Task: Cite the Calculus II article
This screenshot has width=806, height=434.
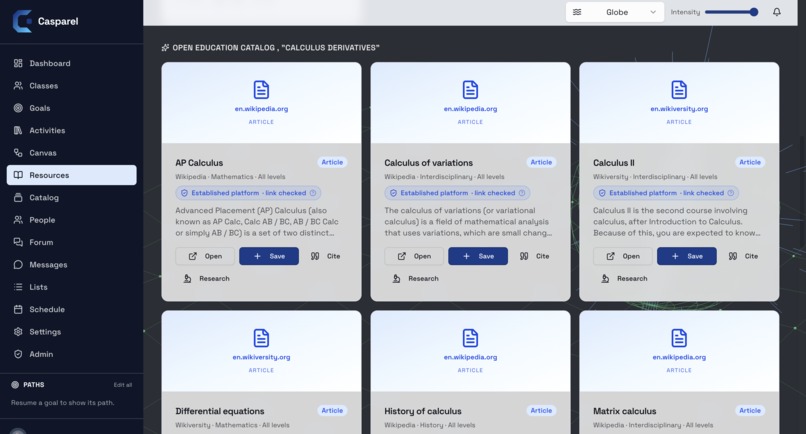Action: (x=743, y=256)
